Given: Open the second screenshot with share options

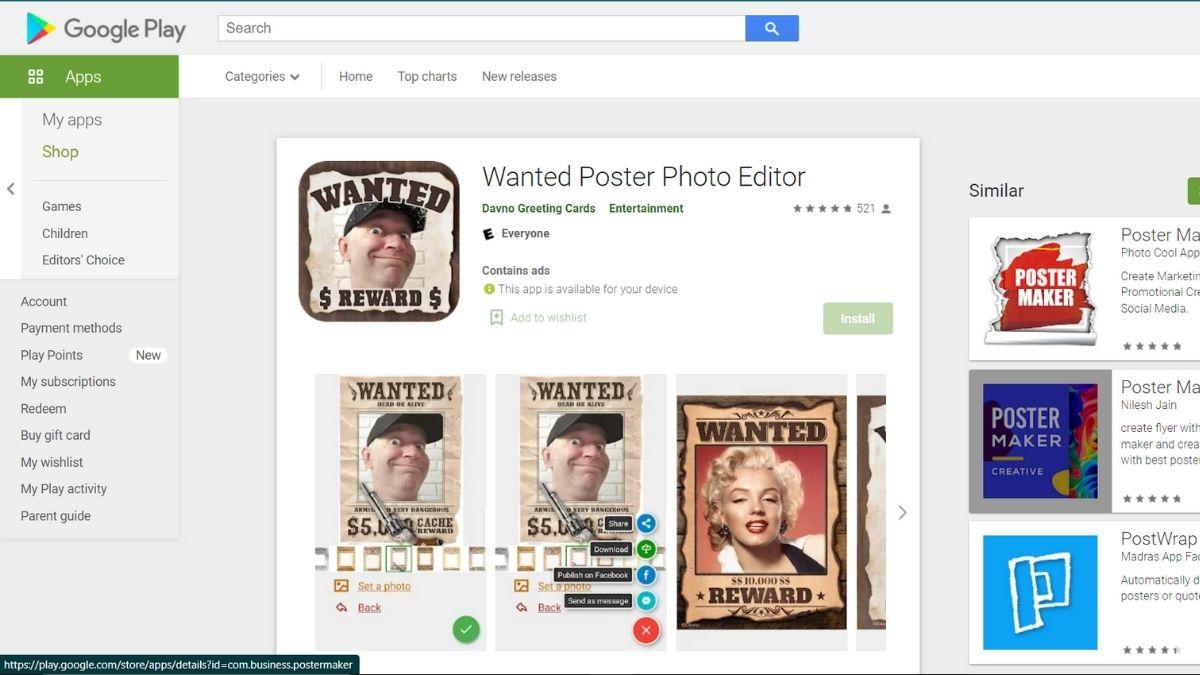Looking at the screenshot, I should 581,512.
